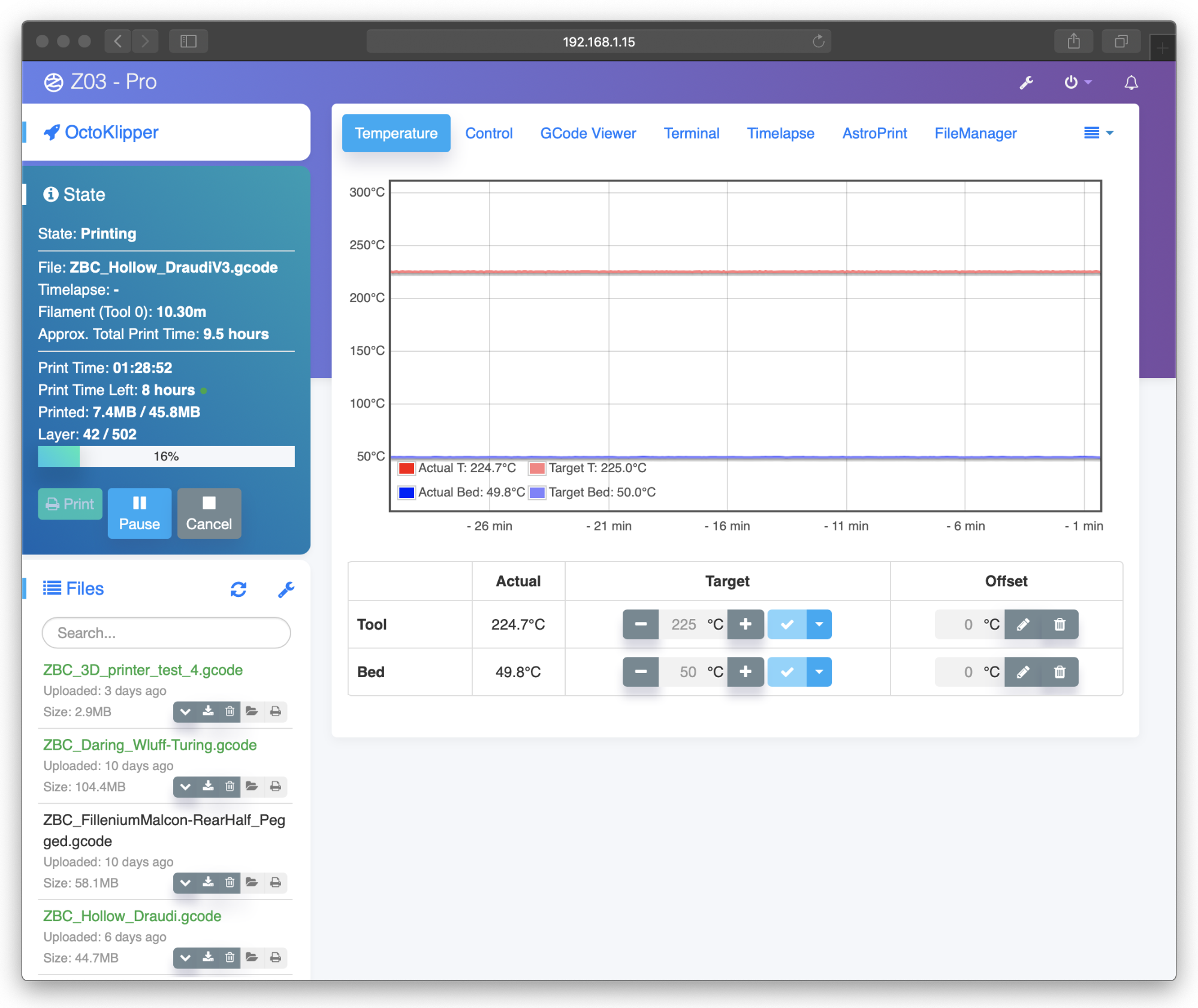Toggle Actual Bed legend blue swatch
1198x1008 pixels.
pos(406,493)
